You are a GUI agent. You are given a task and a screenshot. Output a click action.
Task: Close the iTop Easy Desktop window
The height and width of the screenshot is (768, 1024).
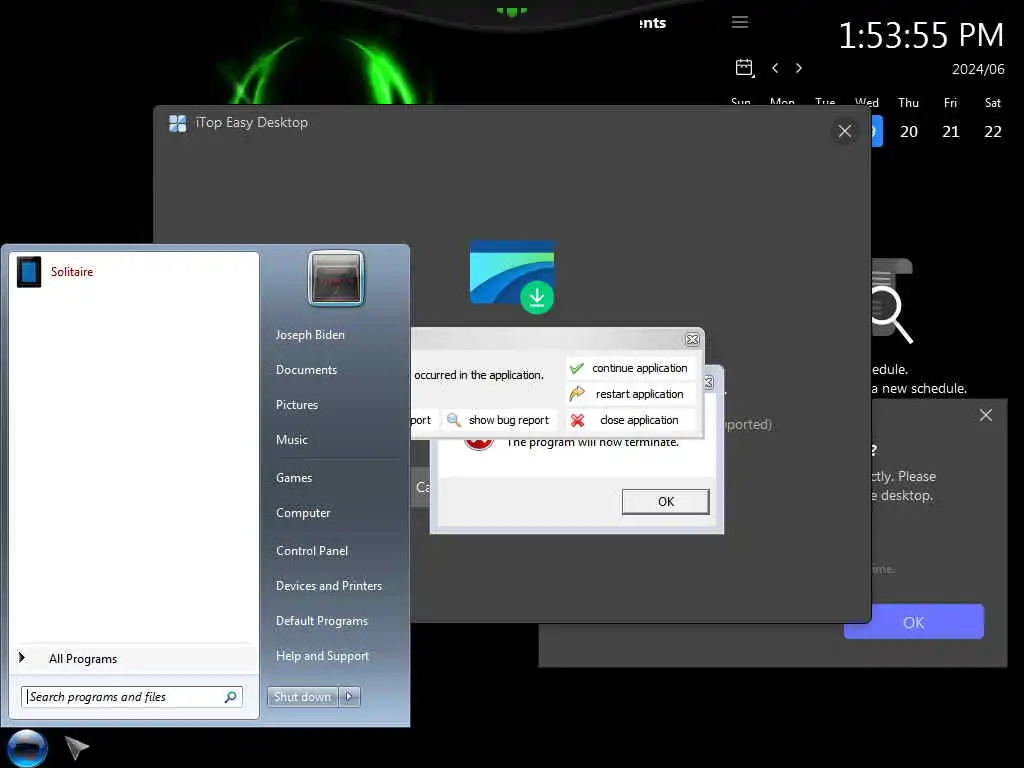coord(844,131)
